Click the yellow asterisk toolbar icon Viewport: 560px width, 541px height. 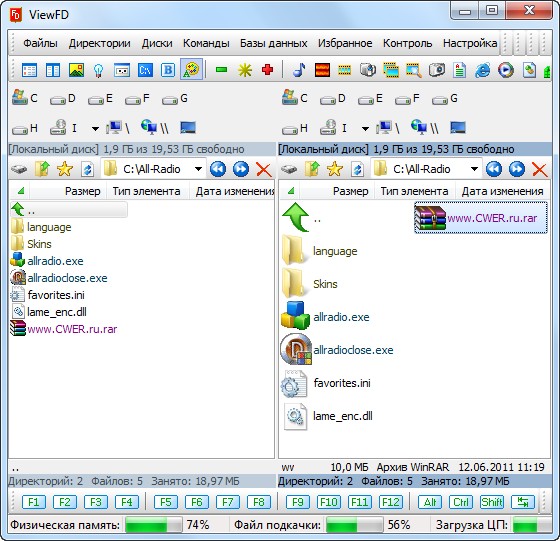245,70
